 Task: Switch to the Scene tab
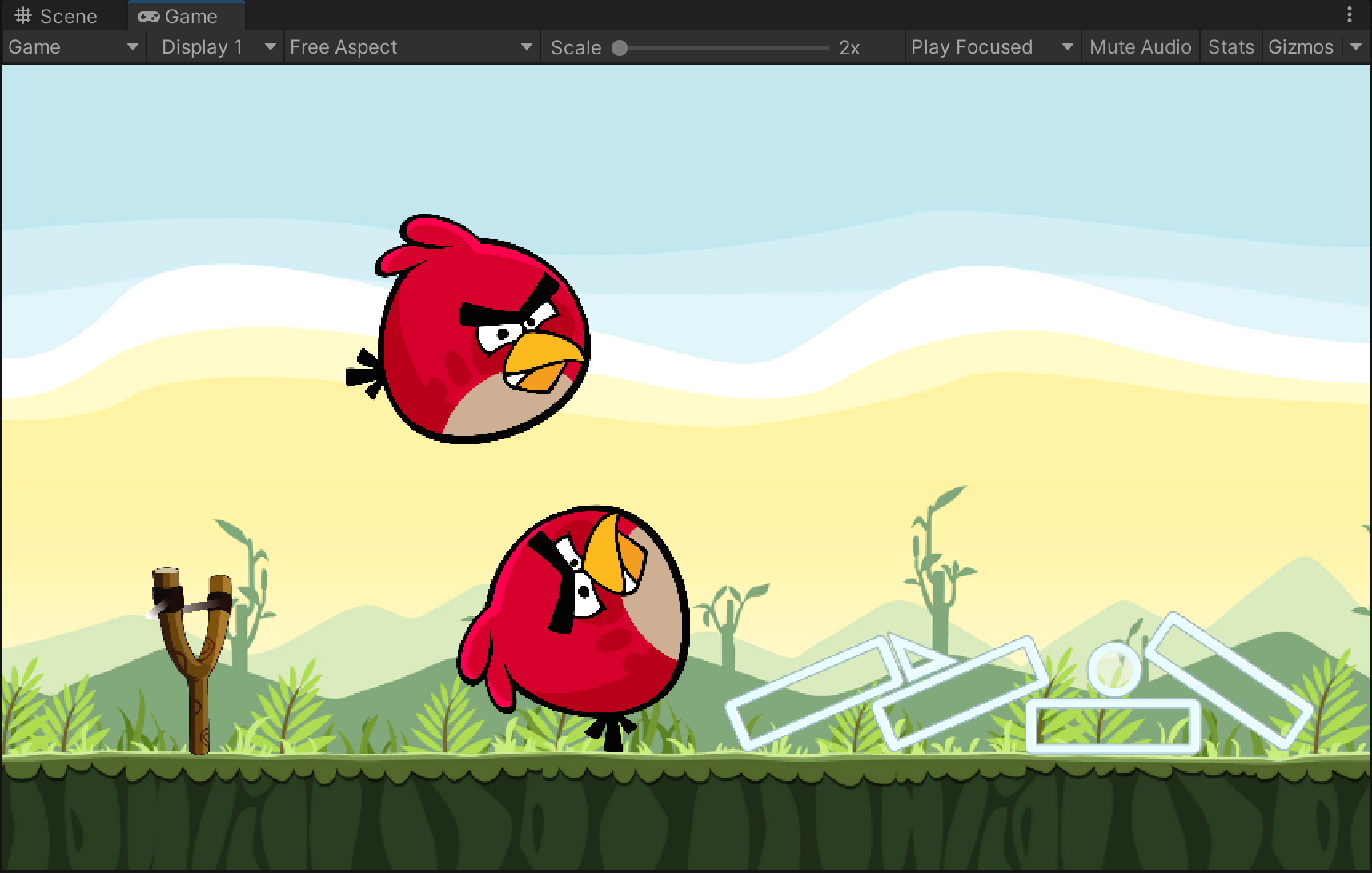point(56,16)
